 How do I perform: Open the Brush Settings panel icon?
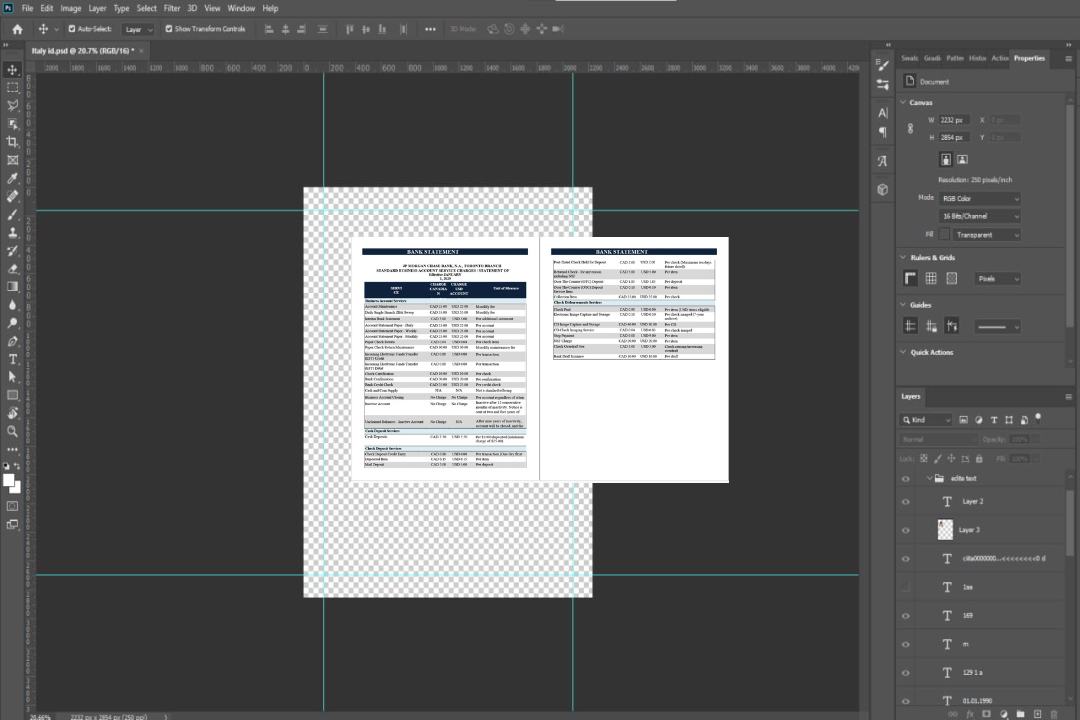click(x=883, y=64)
